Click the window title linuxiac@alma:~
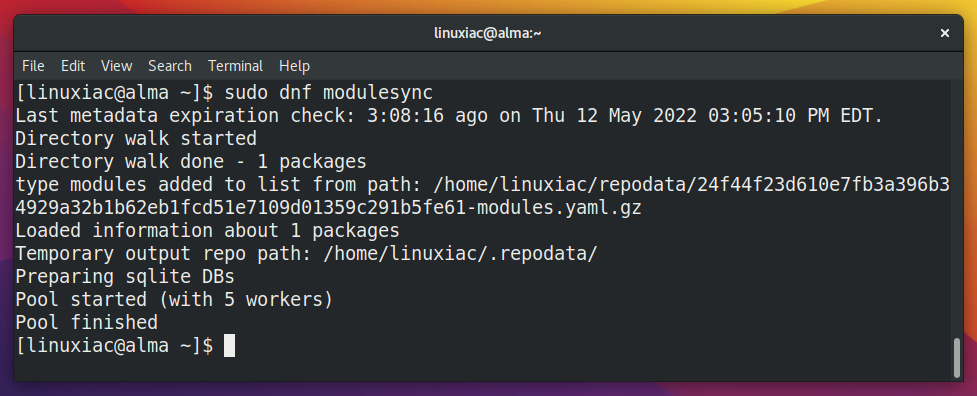The height and width of the screenshot is (396, 977). pos(488,33)
